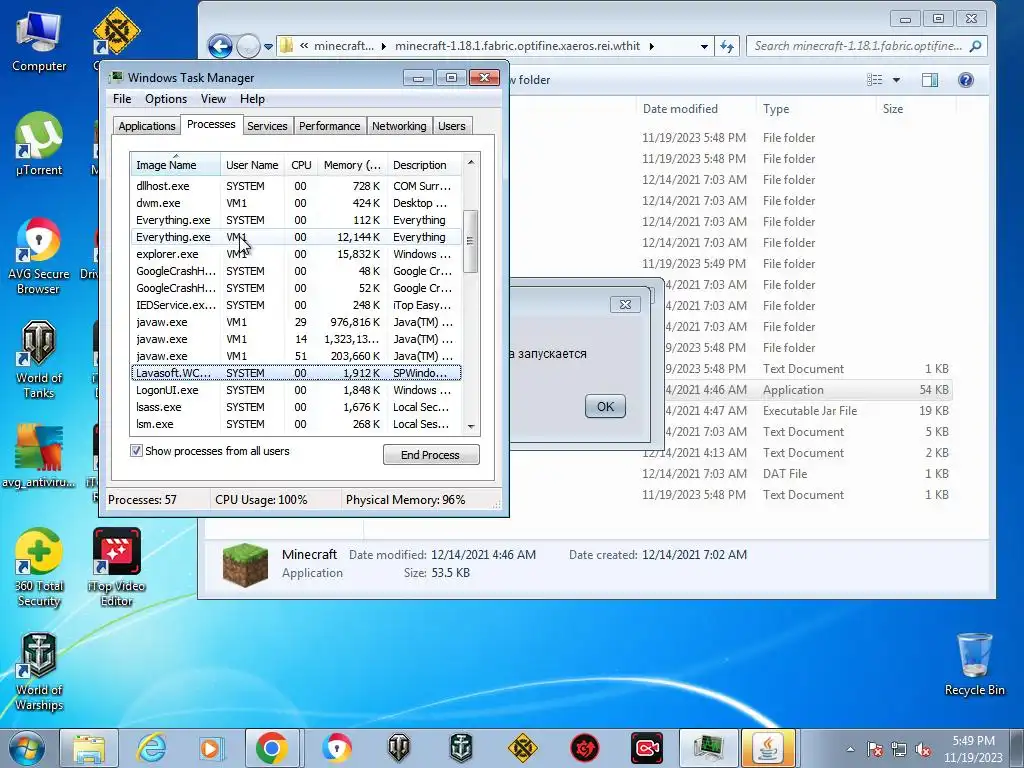Expand the Explorer address bar history dropdown

point(704,46)
